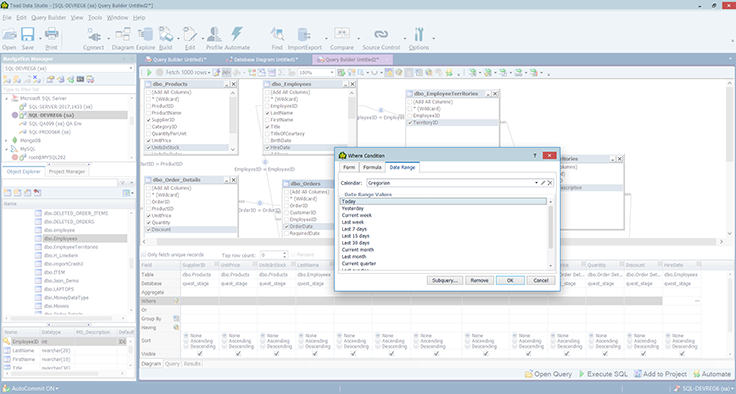The image size is (736, 394).
Task: Enable Only fetch unique records
Action: tap(144, 255)
